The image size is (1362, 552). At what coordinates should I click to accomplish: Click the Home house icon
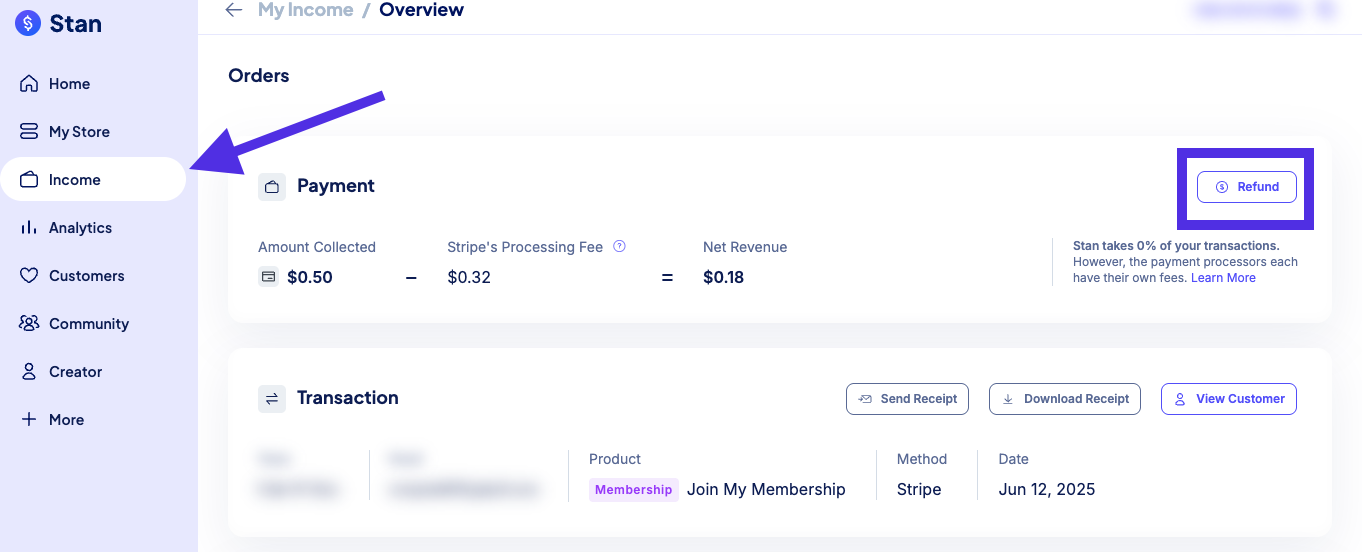[x=29, y=84]
